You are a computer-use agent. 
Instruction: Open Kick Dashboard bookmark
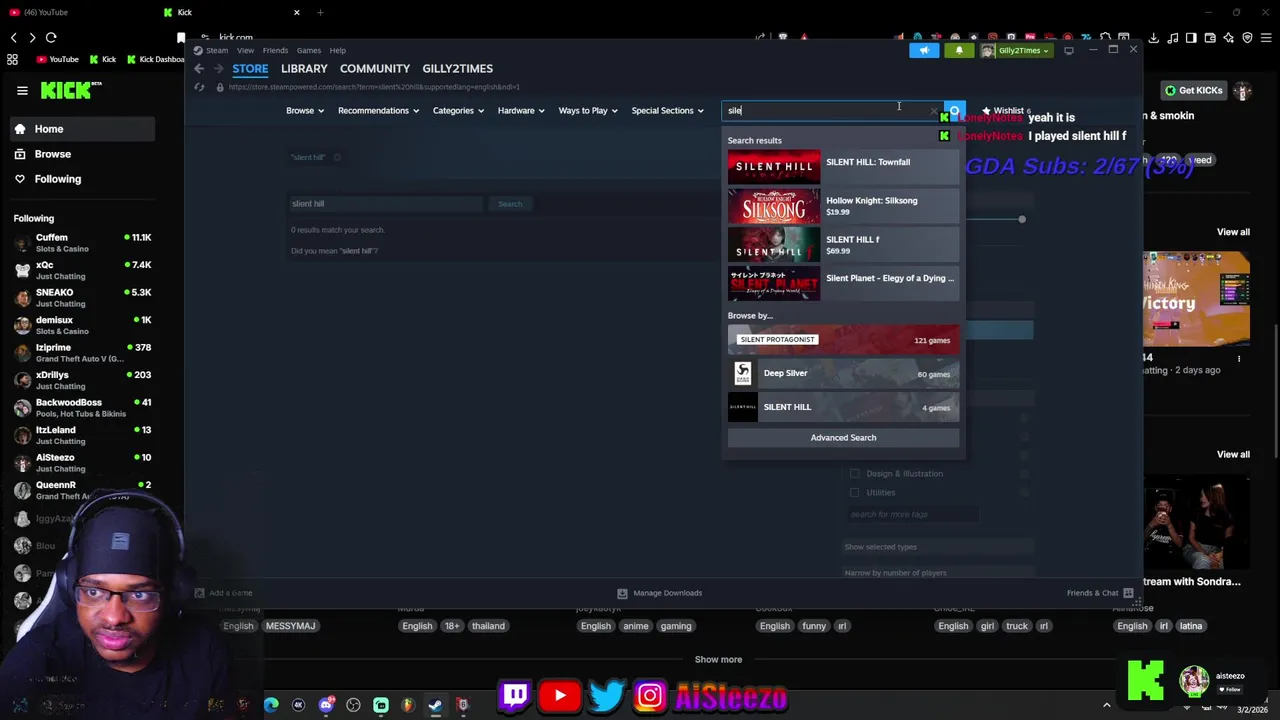click(155, 59)
